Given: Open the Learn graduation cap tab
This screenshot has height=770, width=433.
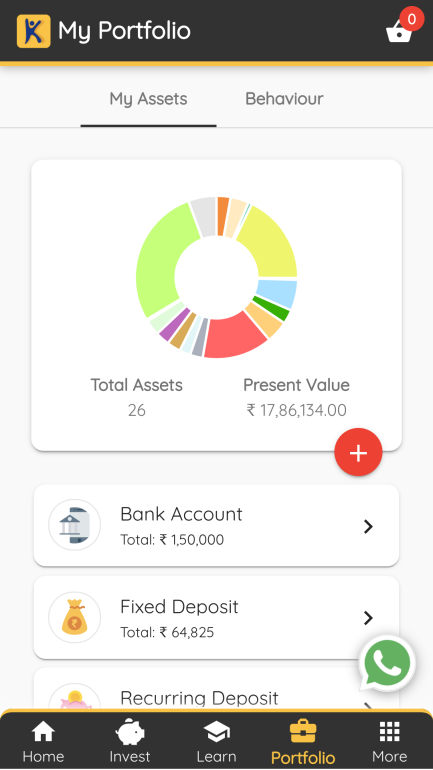Looking at the screenshot, I should [216, 741].
